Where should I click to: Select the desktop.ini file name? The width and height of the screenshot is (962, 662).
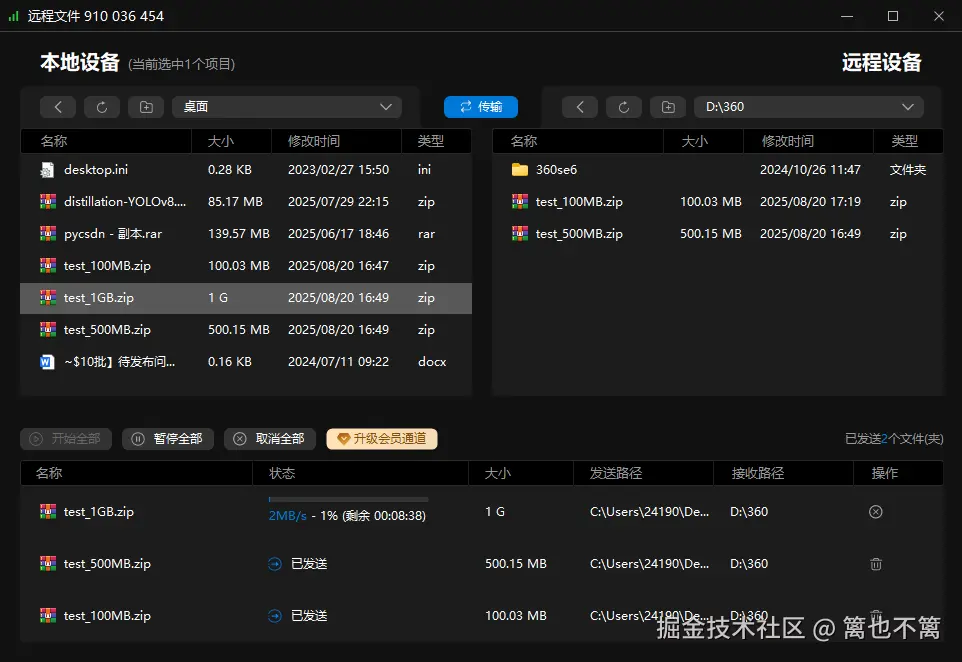click(96, 169)
